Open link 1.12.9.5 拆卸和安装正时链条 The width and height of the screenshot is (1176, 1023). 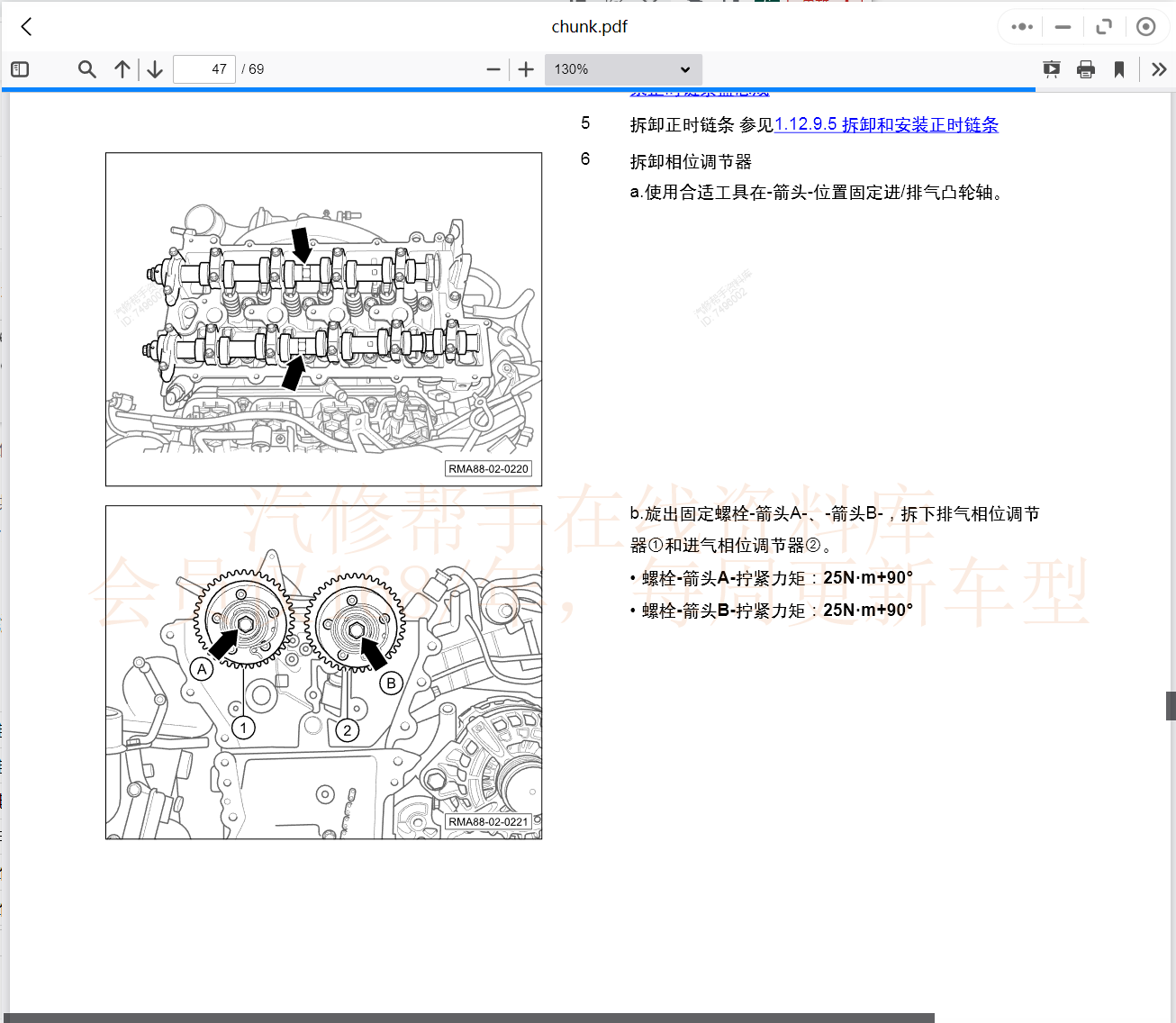(x=887, y=125)
